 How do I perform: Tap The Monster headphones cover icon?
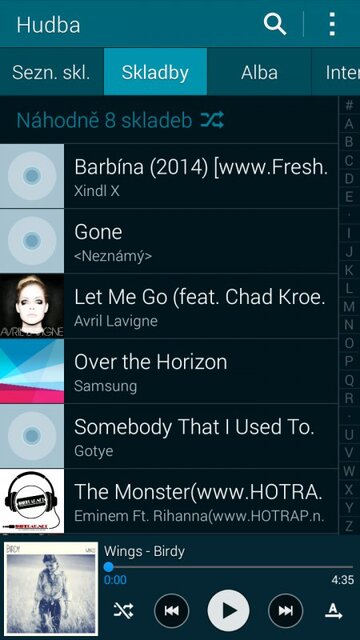click(x=32, y=501)
